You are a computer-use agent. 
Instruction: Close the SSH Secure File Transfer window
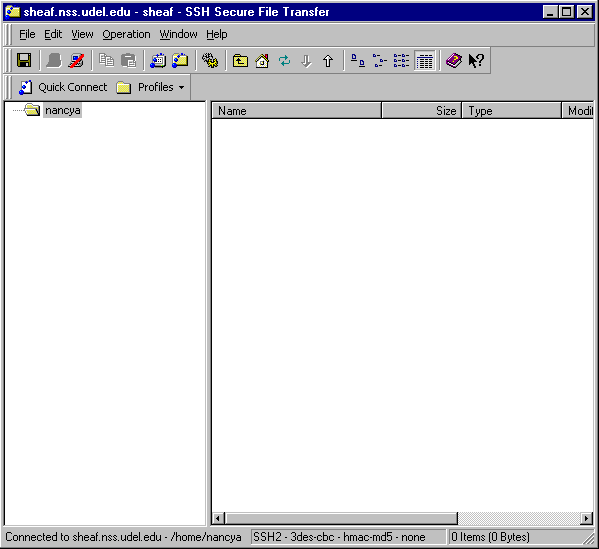[x=585, y=12]
